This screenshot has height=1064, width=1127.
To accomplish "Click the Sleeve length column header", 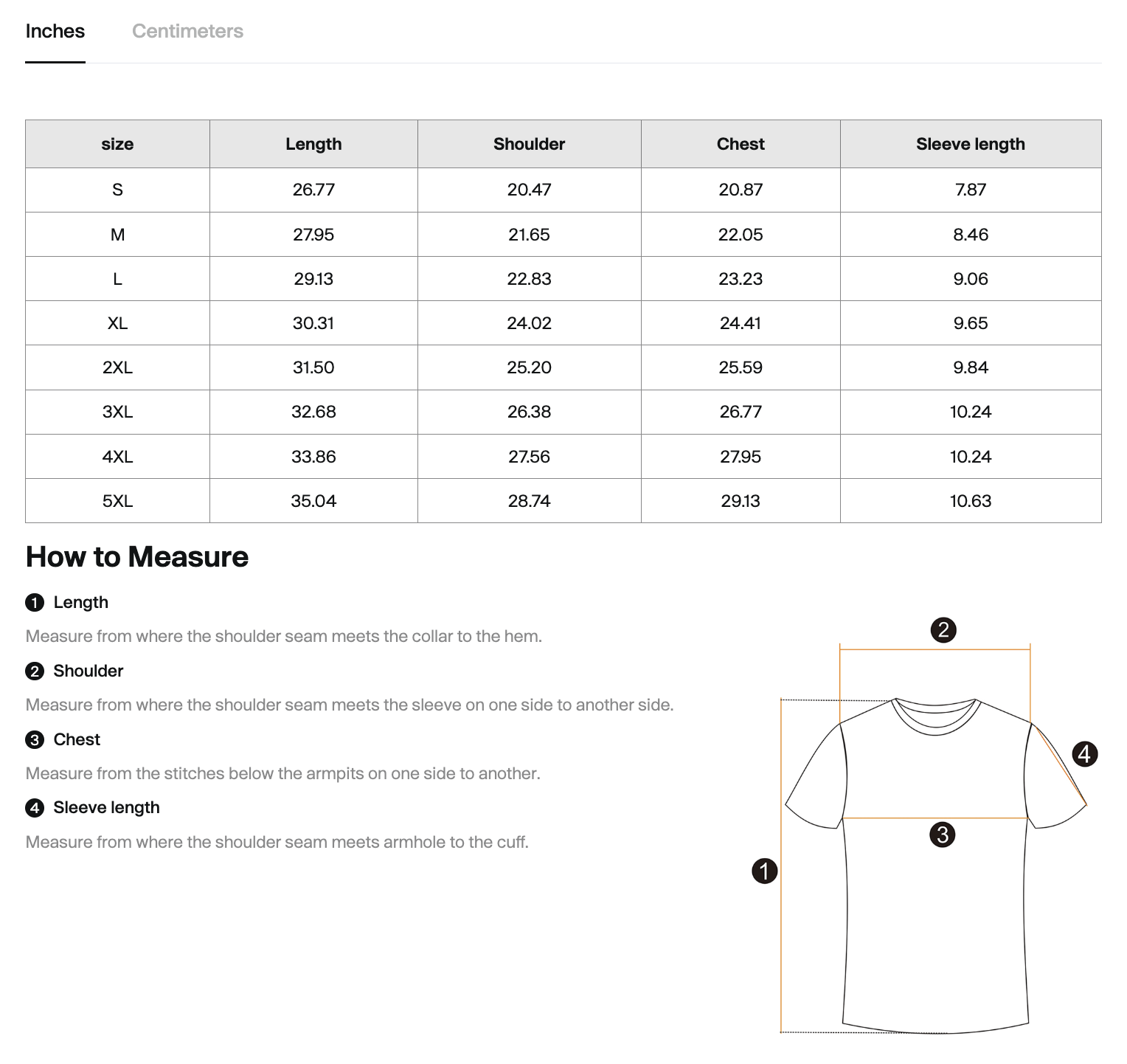I will coord(971,144).
